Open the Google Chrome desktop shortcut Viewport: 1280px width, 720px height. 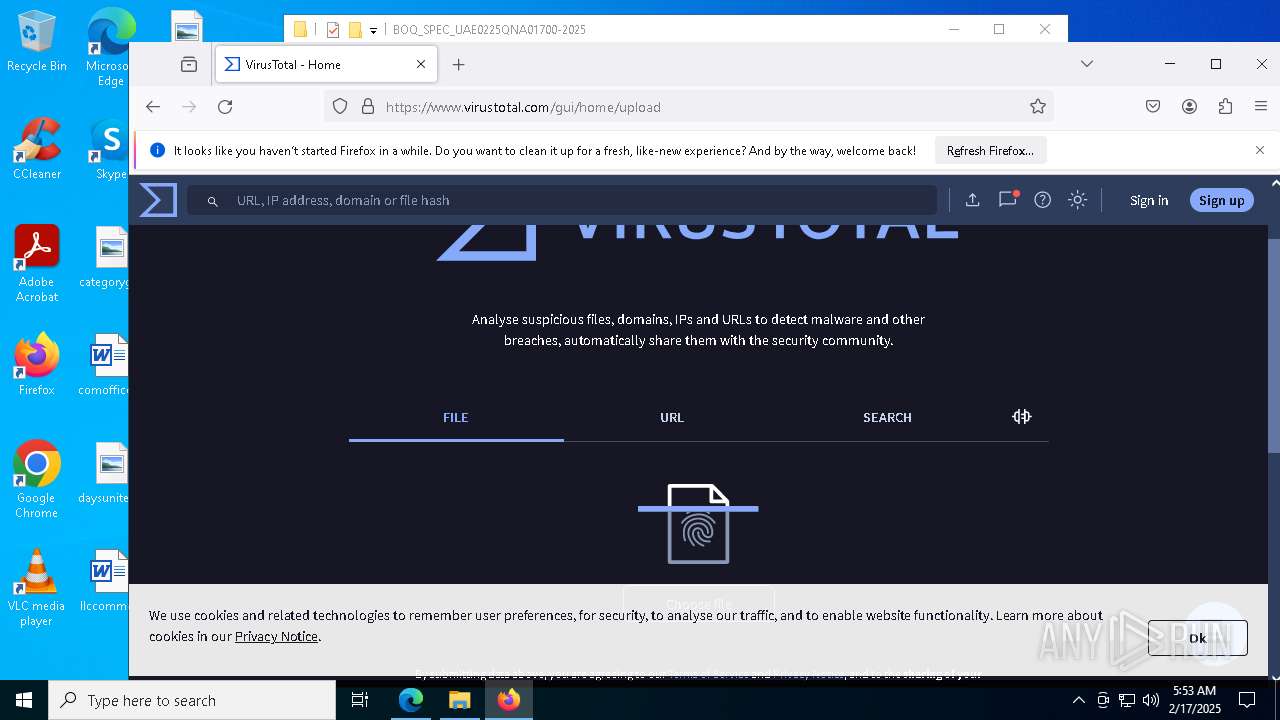click(37, 480)
